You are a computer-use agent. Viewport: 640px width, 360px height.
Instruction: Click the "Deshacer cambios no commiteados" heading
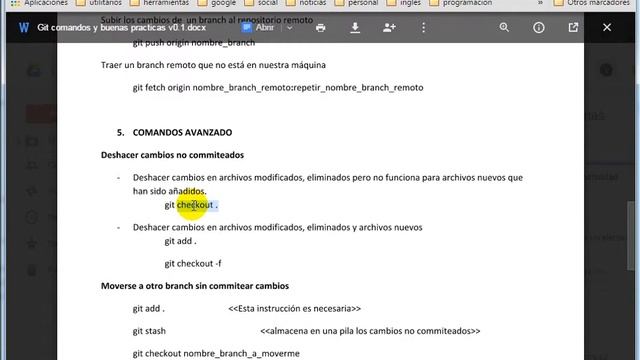[x=172, y=155]
